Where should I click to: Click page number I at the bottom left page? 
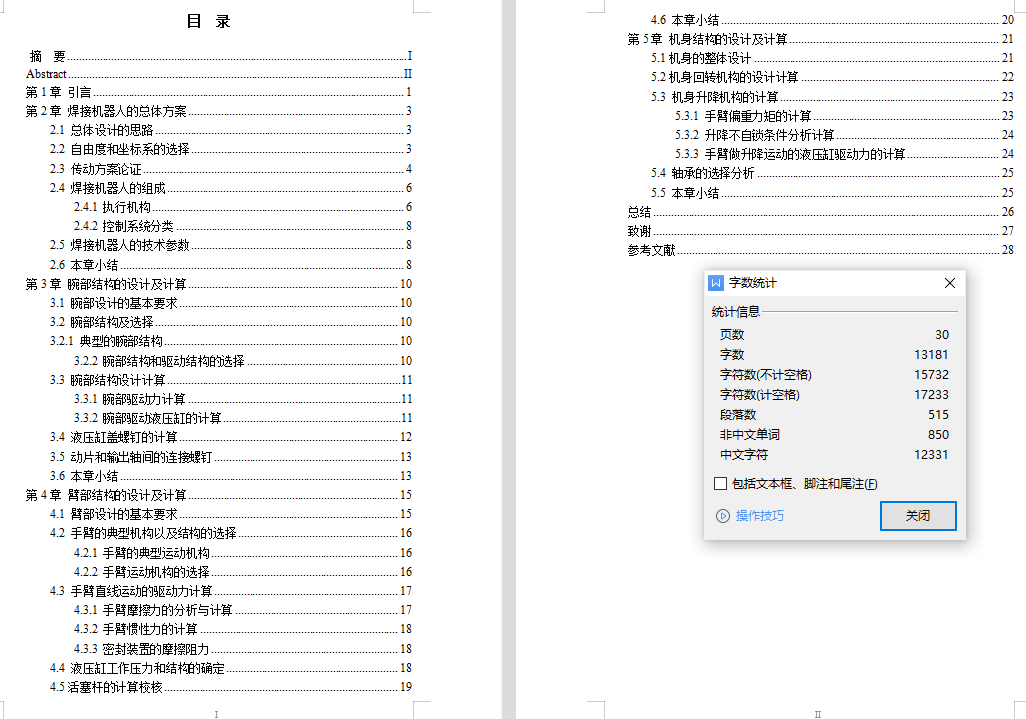point(214,713)
